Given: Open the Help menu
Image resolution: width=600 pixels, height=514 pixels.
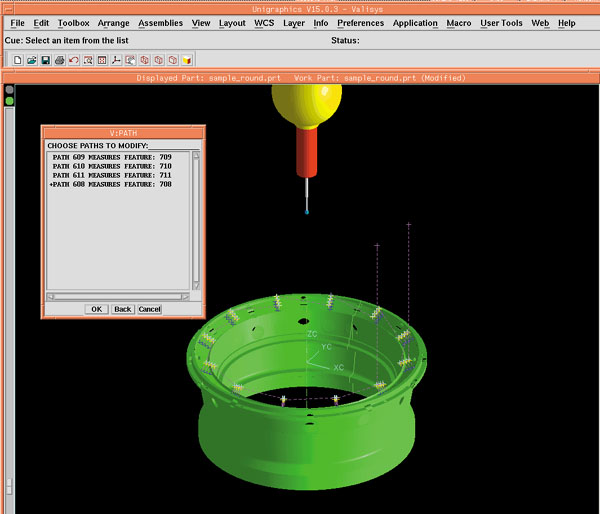Looking at the screenshot, I should click(x=566, y=23).
